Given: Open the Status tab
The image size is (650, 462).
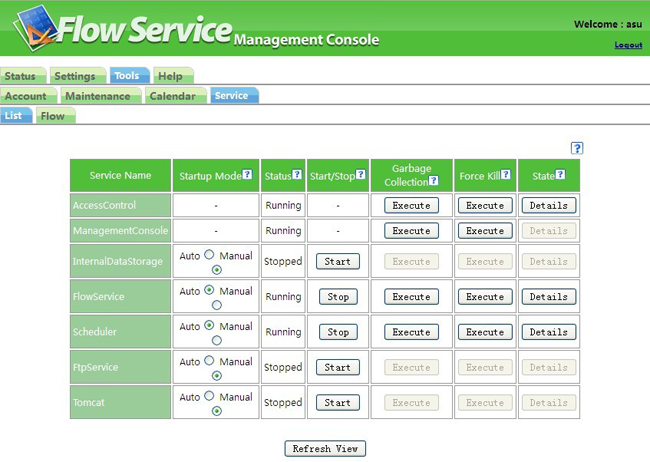Looking at the screenshot, I should click(x=23, y=76).
